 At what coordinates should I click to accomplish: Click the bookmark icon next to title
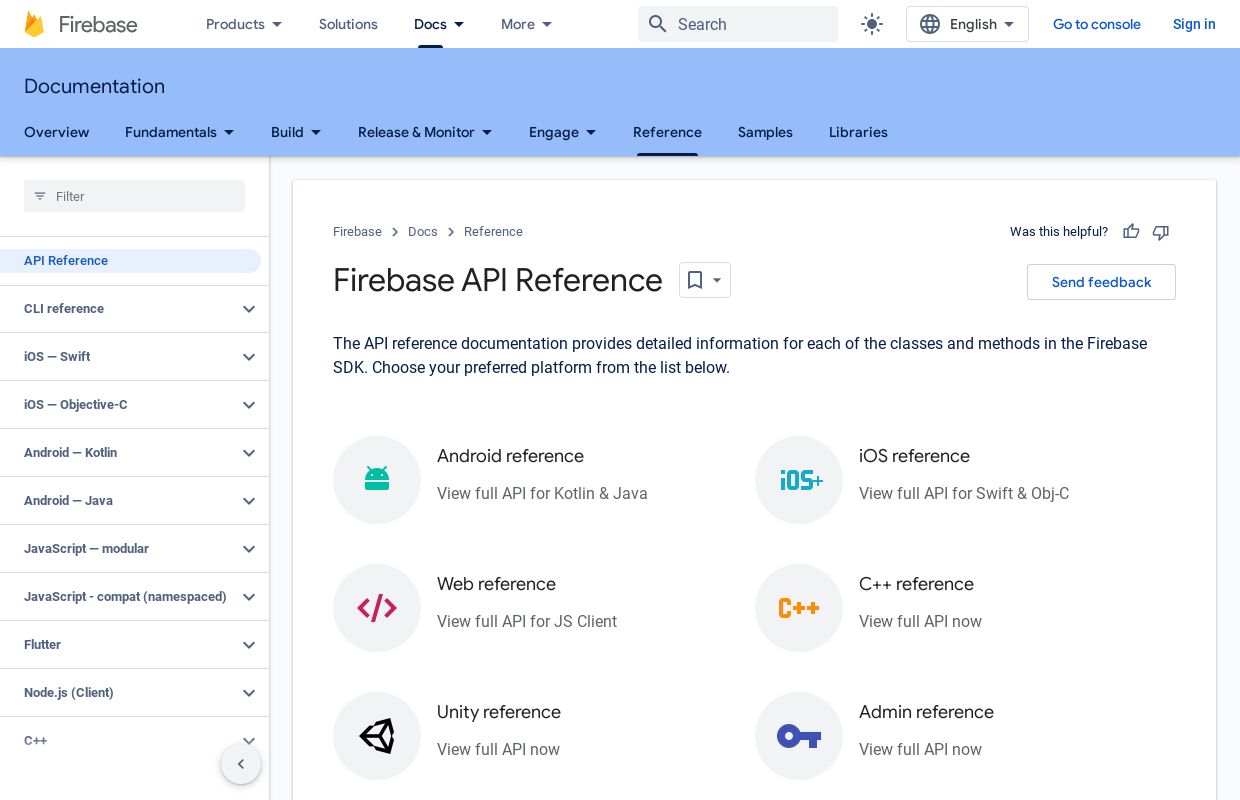click(695, 280)
